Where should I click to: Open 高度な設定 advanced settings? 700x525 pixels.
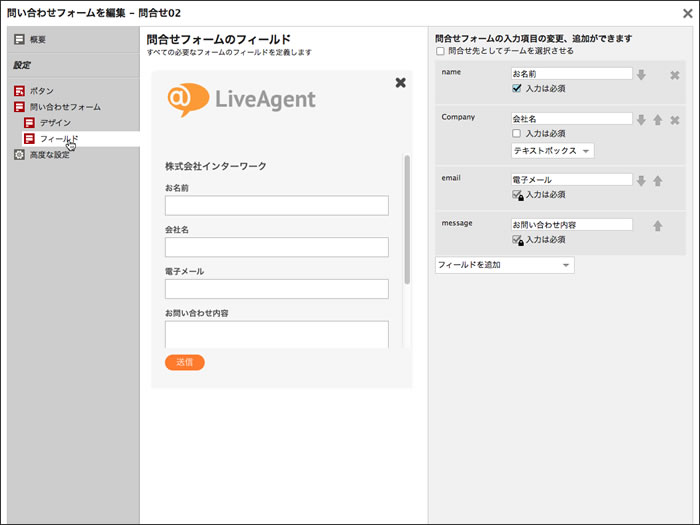point(50,155)
